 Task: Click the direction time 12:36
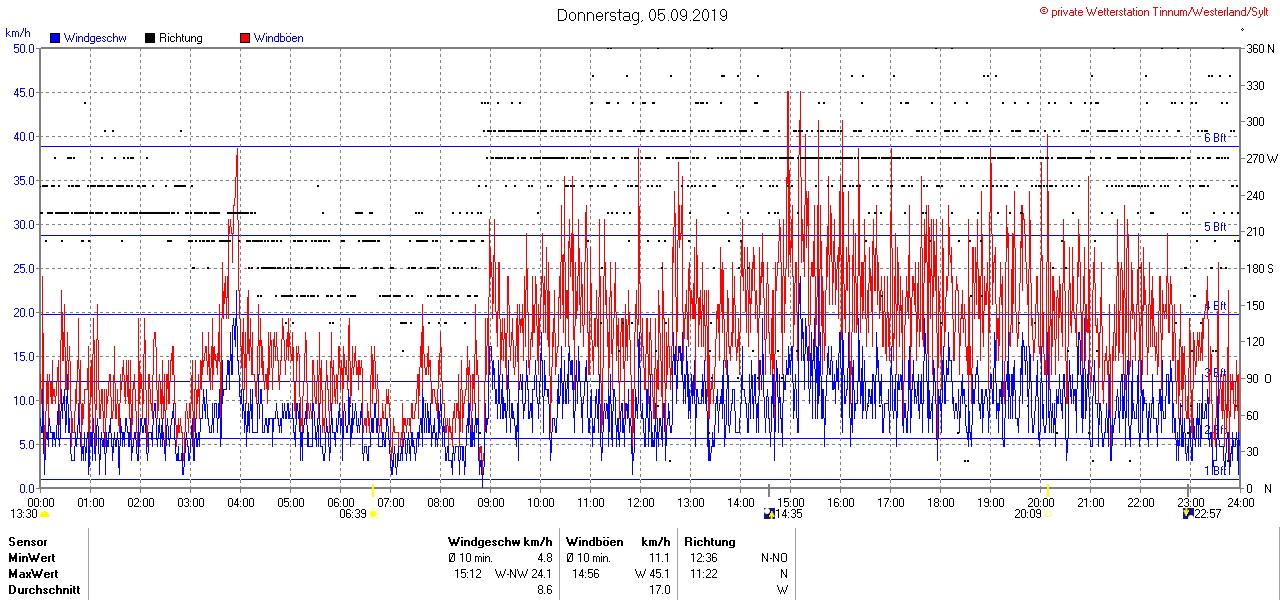click(703, 558)
